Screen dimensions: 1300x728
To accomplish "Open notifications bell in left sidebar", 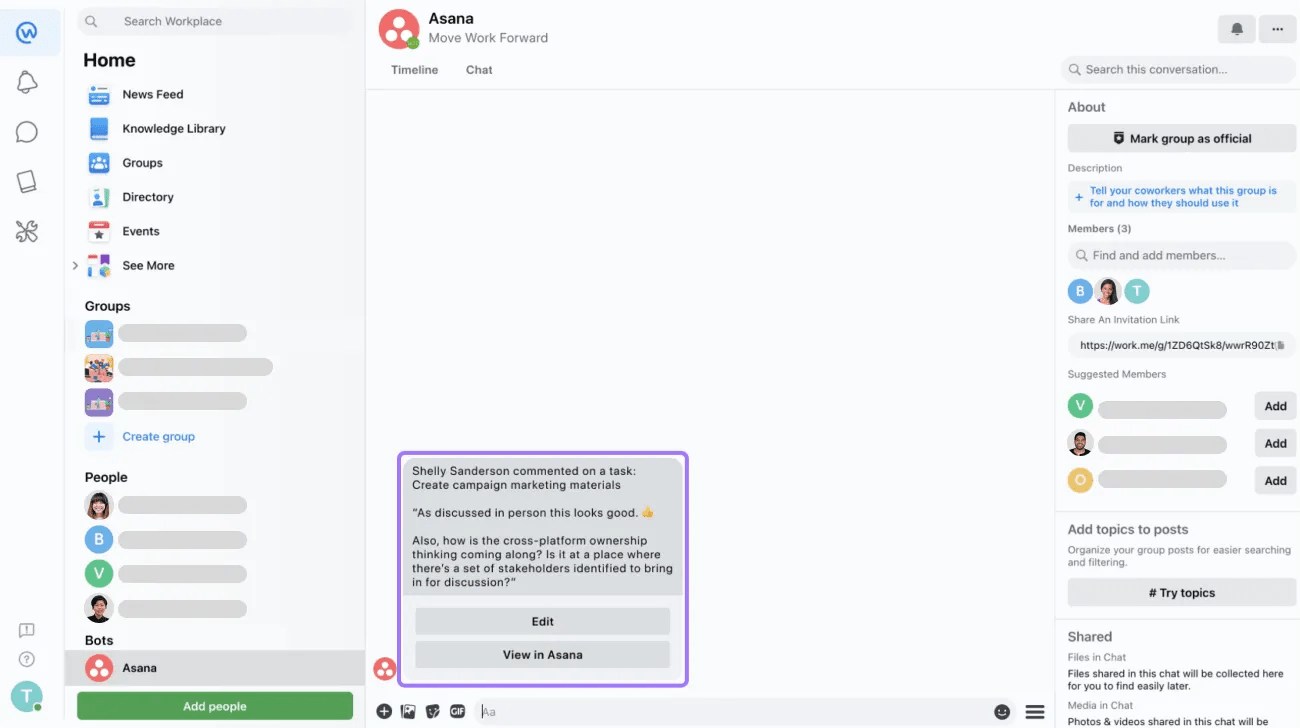I will coord(27,83).
